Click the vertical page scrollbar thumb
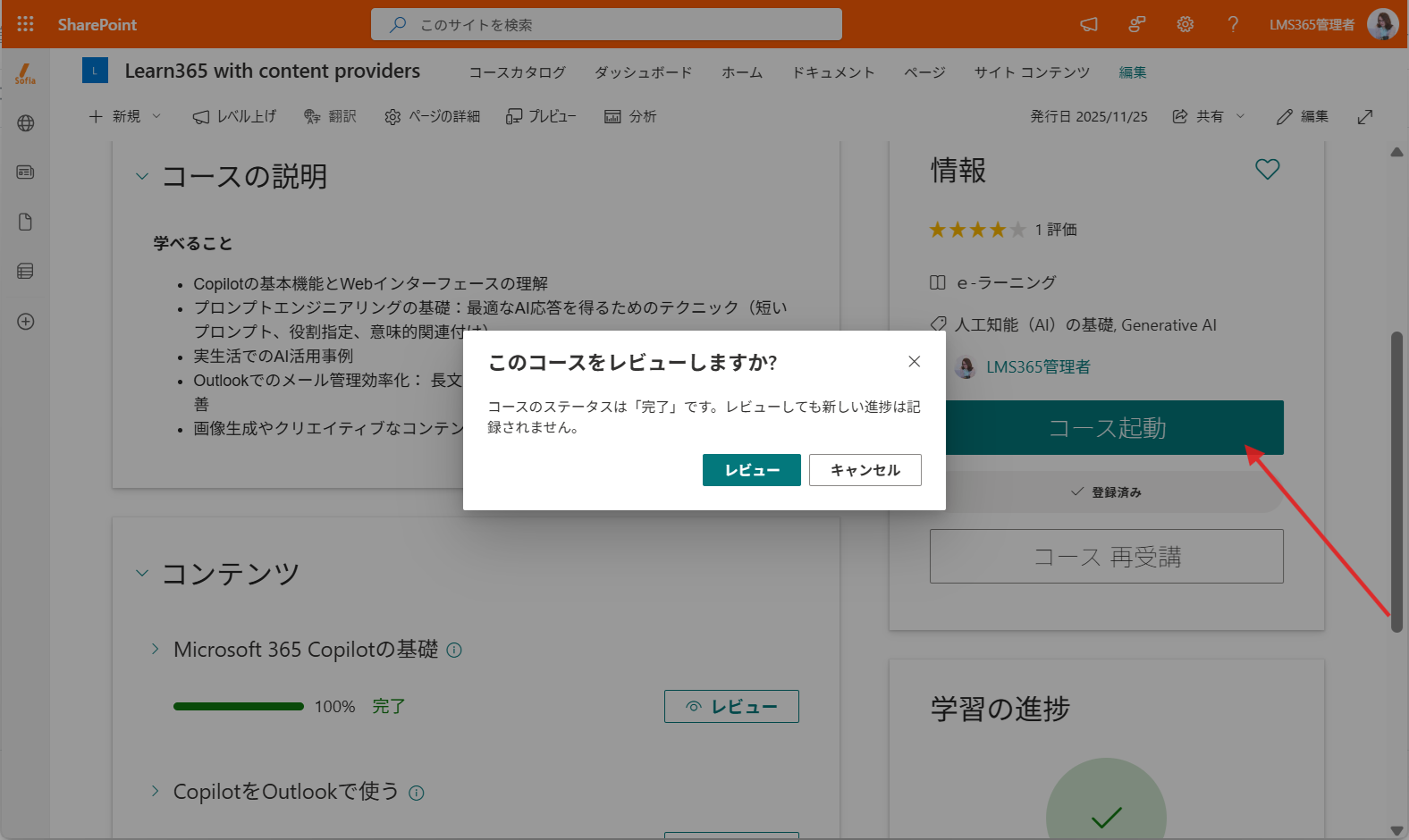The width and height of the screenshot is (1409, 840). pyautogui.click(x=1396, y=483)
